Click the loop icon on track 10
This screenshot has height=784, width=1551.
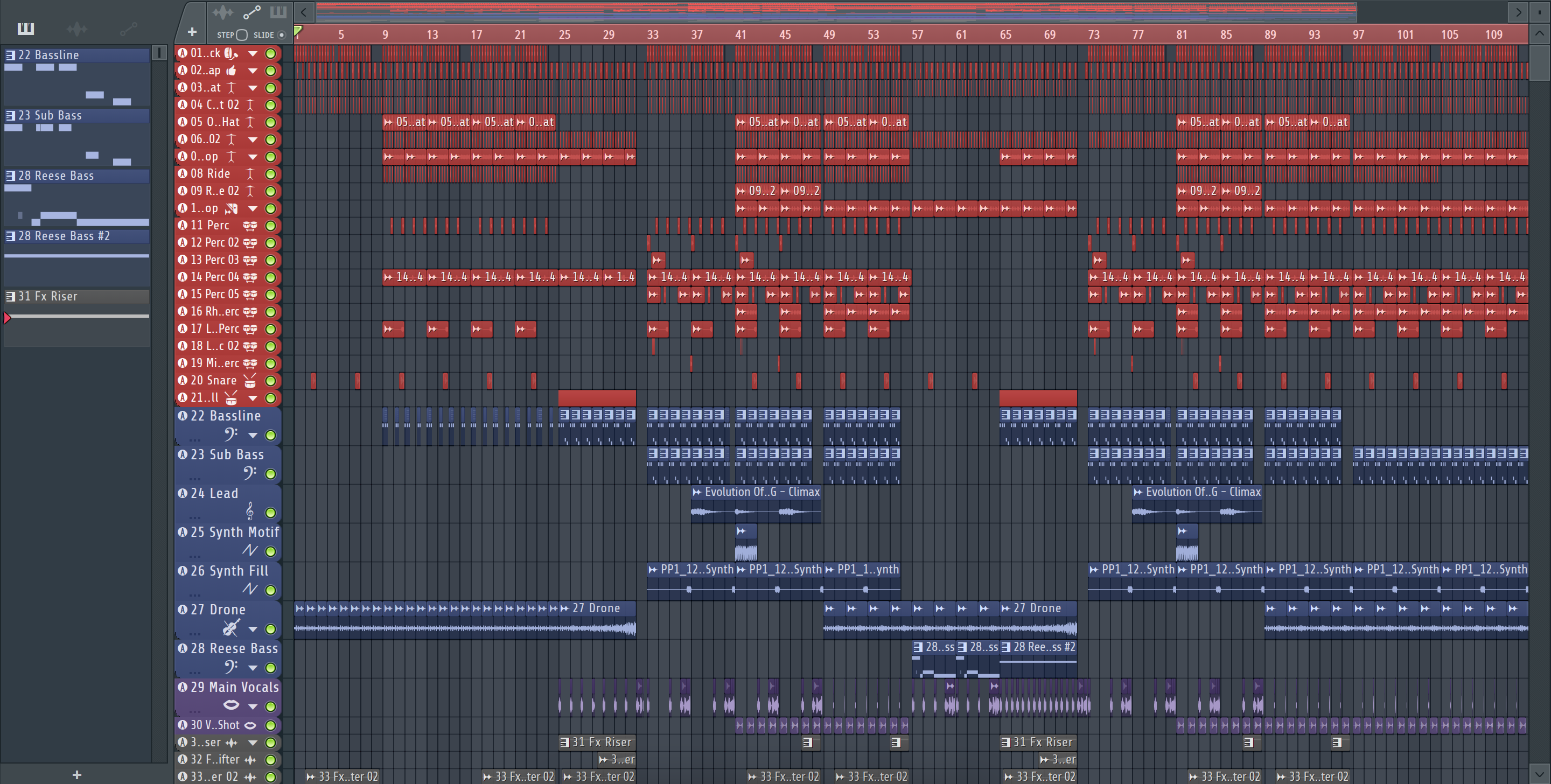coord(231,209)
